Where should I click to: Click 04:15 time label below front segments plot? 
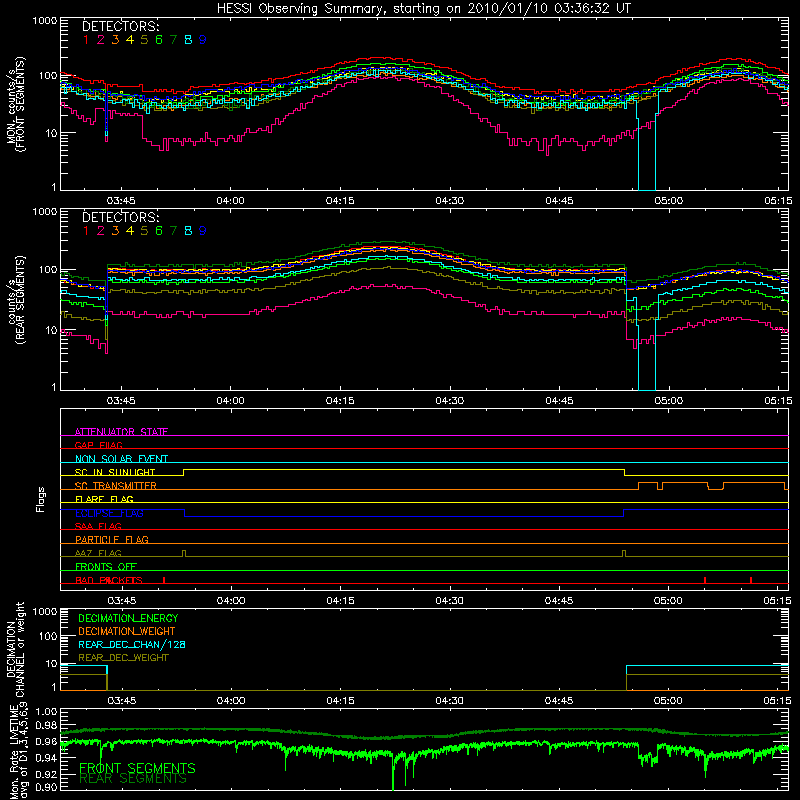click(x=340, y=201)
